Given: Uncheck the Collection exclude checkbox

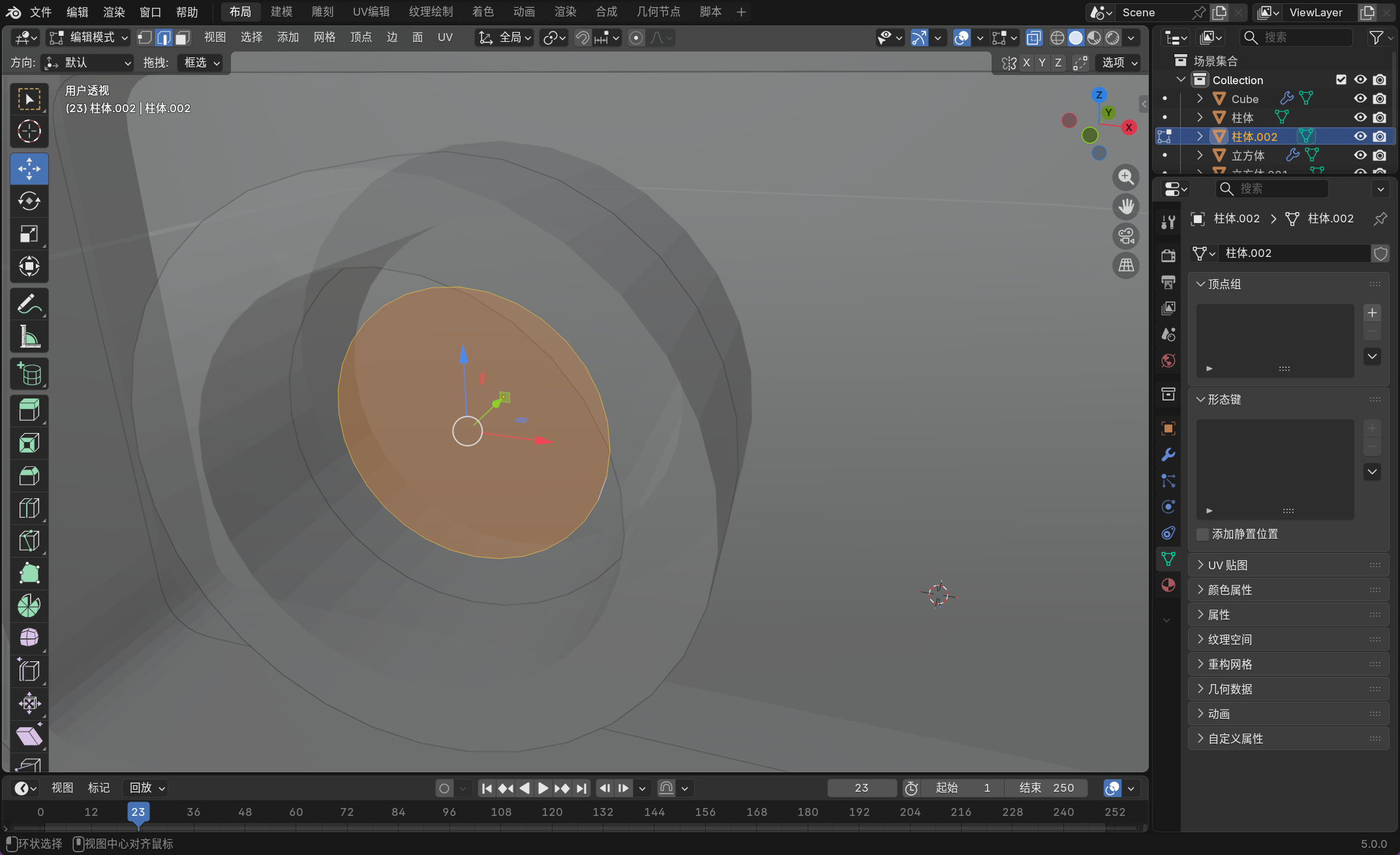Looking at the screenshot, I should point(1341,80).
